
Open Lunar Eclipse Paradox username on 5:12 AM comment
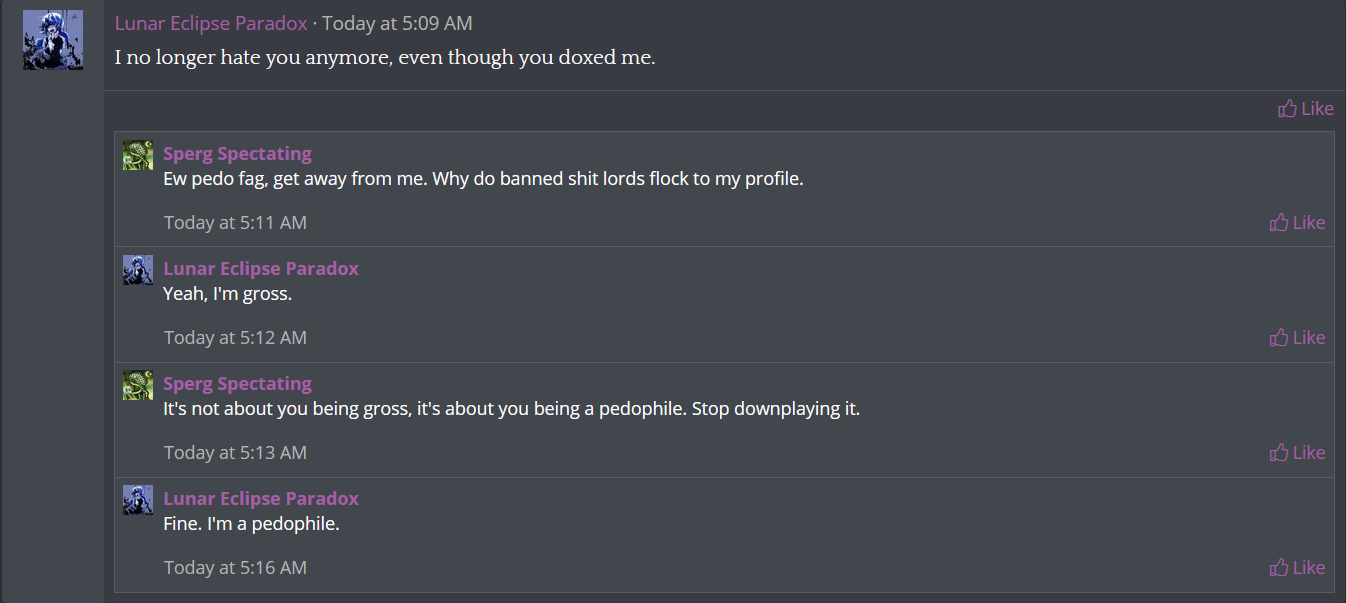(261, 269)
